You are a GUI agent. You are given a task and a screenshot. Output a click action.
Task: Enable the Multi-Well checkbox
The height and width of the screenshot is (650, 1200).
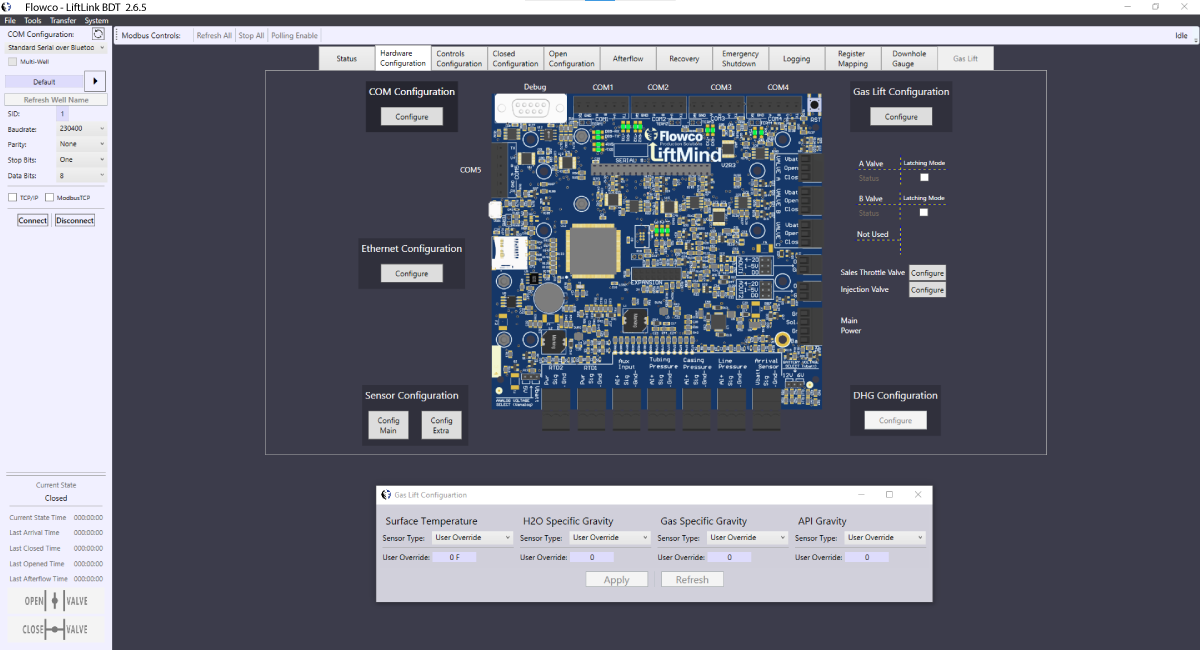point(13,61)
